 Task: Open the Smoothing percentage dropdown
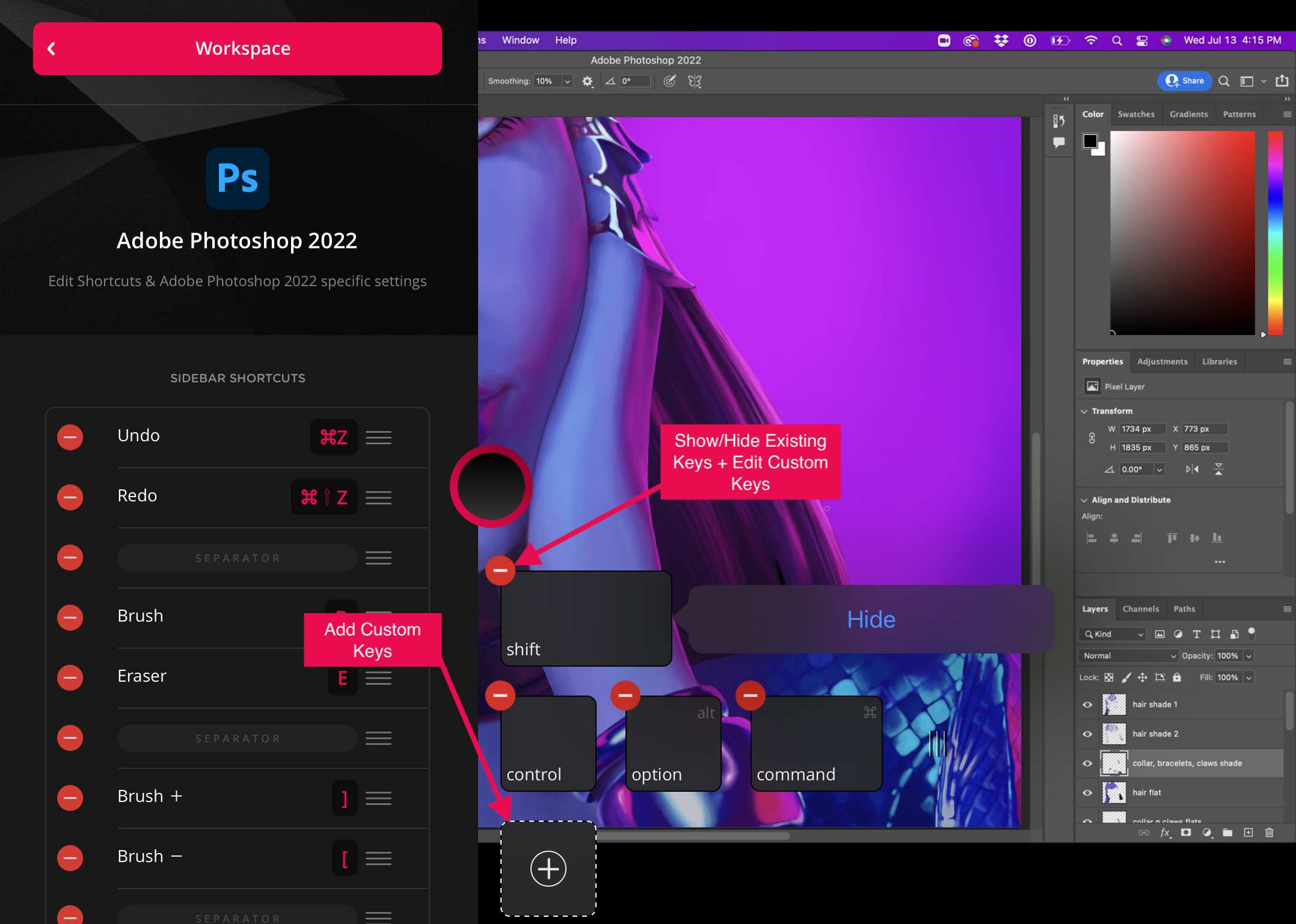point(567,81)
